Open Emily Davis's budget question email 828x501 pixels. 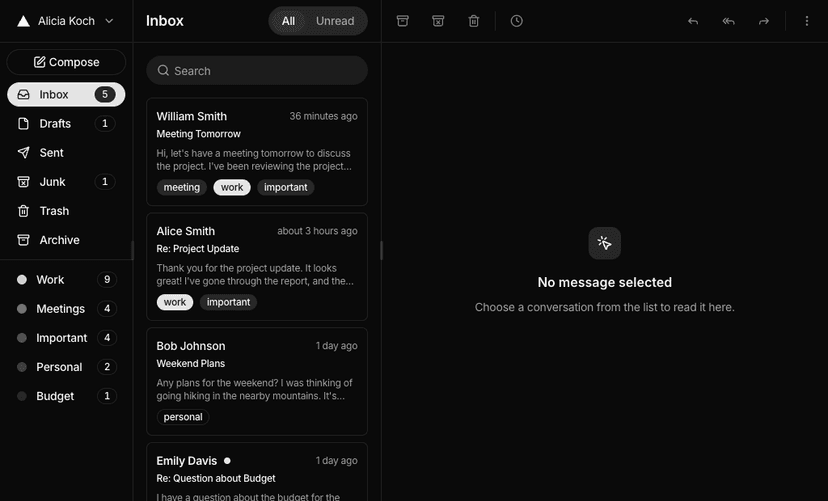click(x=257, y=471)
